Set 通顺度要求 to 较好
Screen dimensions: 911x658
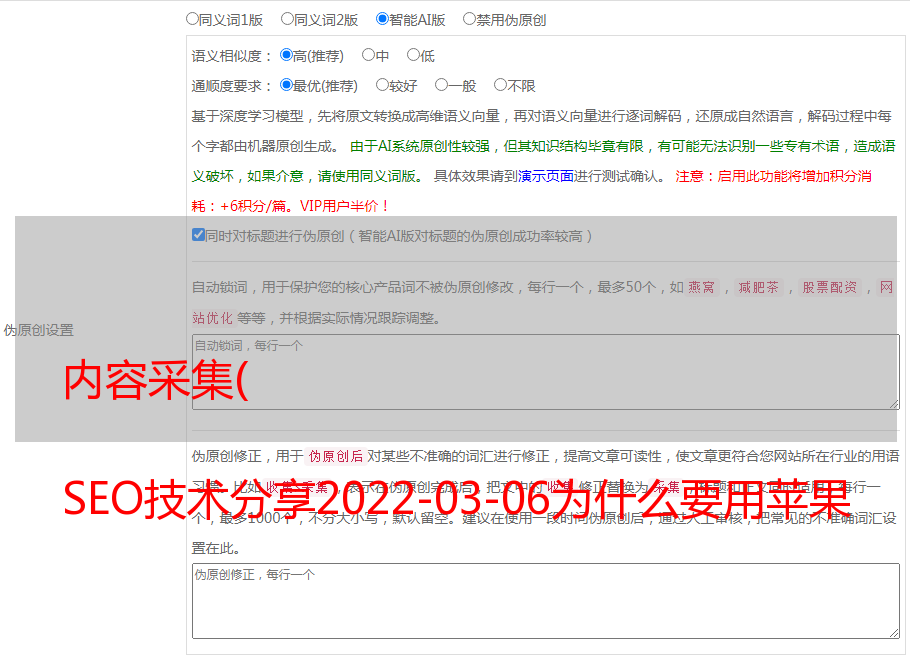click(x=382, y=85)
